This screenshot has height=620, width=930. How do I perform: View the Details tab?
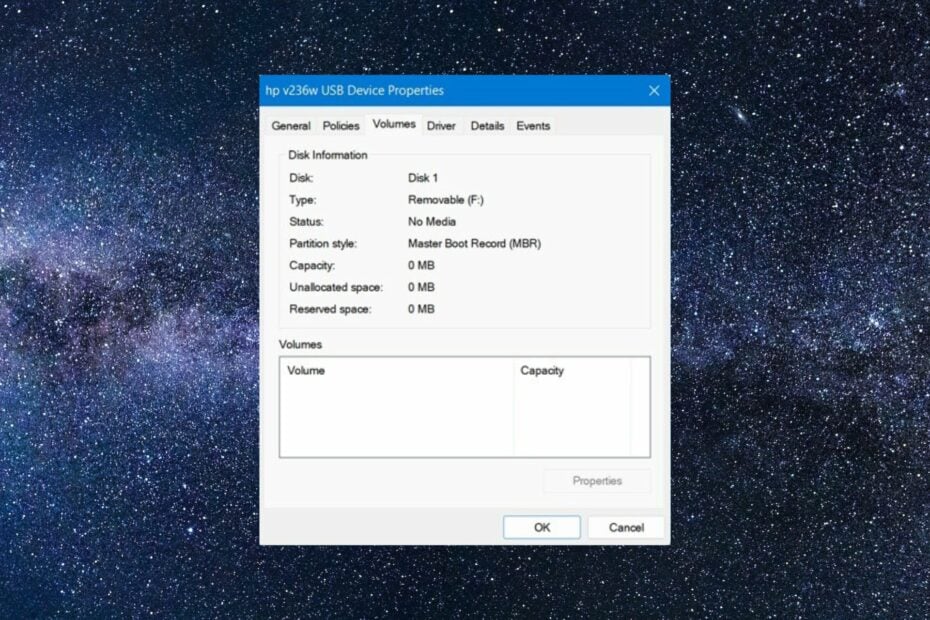(487, 125)
